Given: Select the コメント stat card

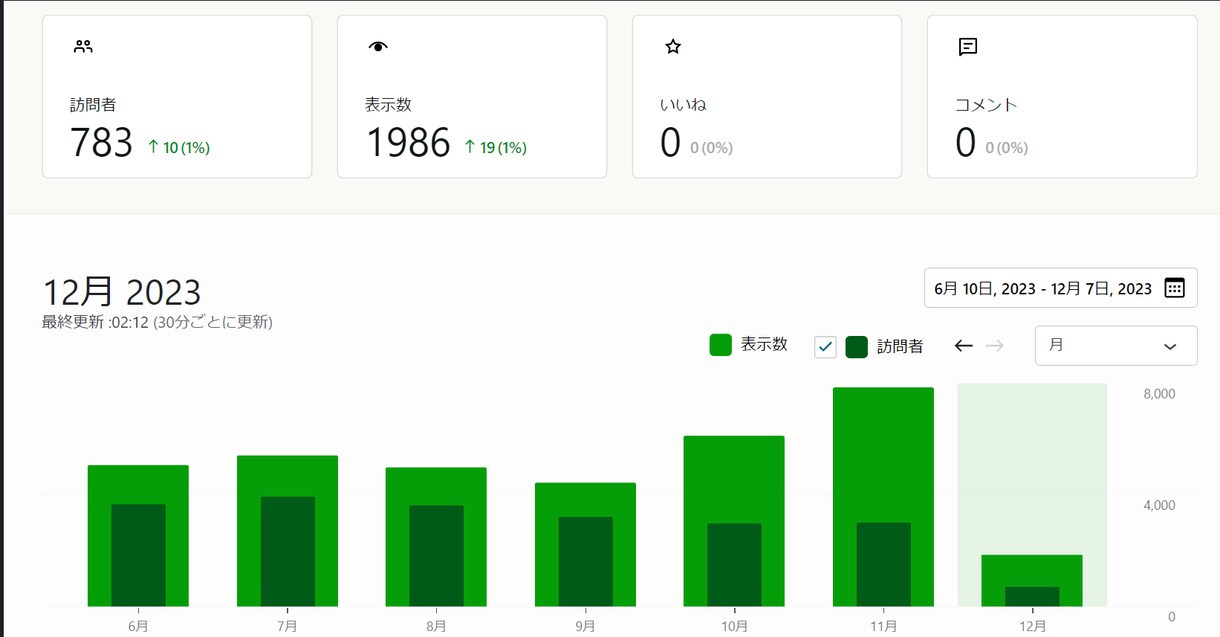Looking at the screenshot, I should pos(1062,97).
